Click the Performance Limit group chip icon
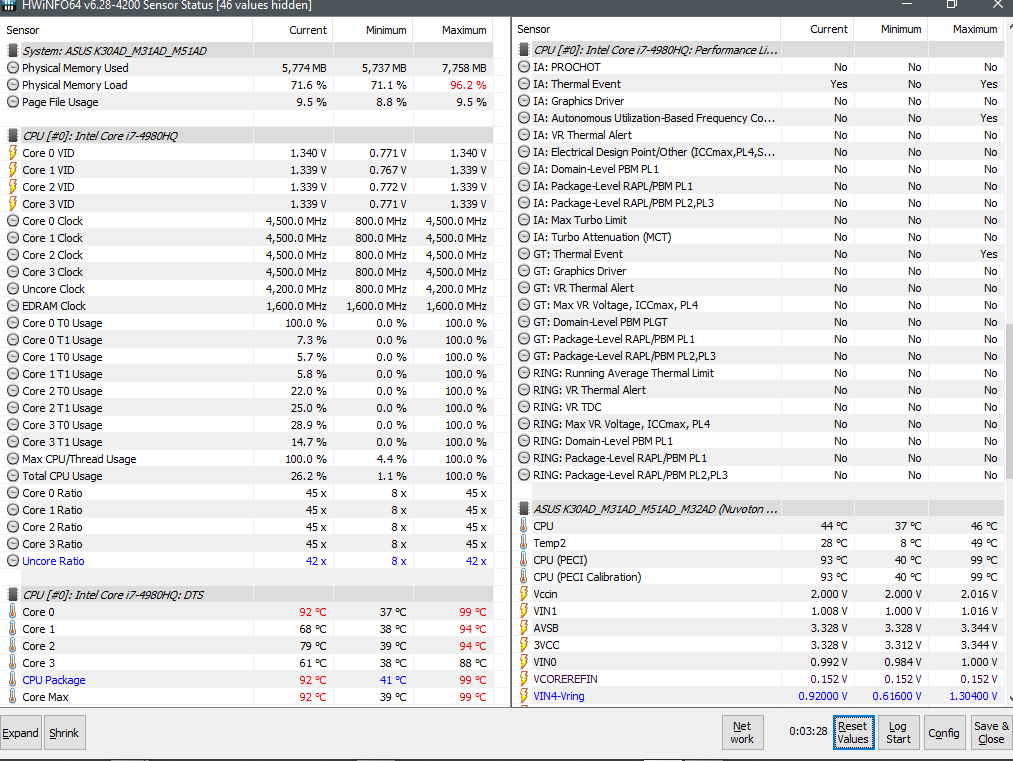 point(524,50)
